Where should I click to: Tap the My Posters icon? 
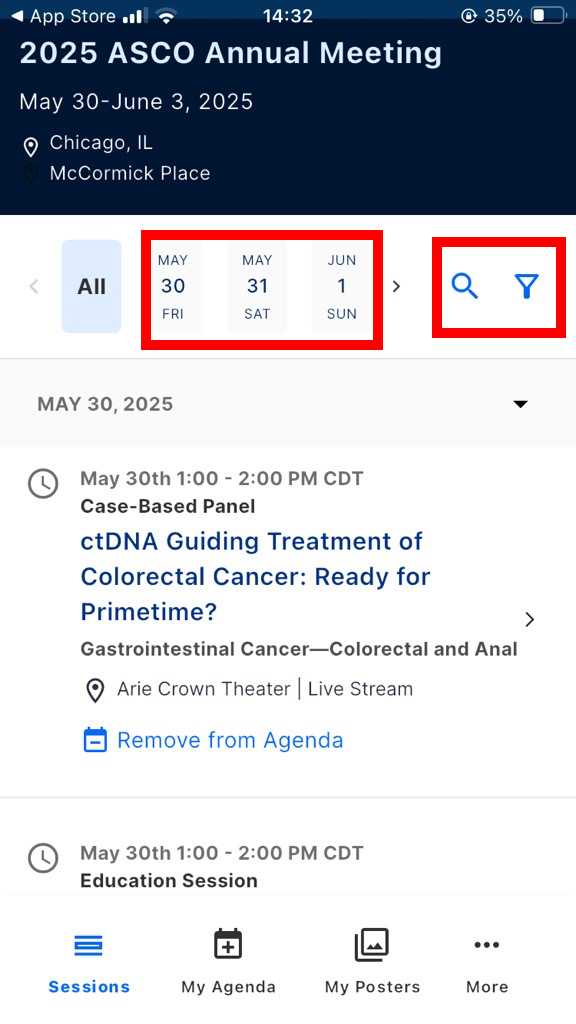pos(372,943)
